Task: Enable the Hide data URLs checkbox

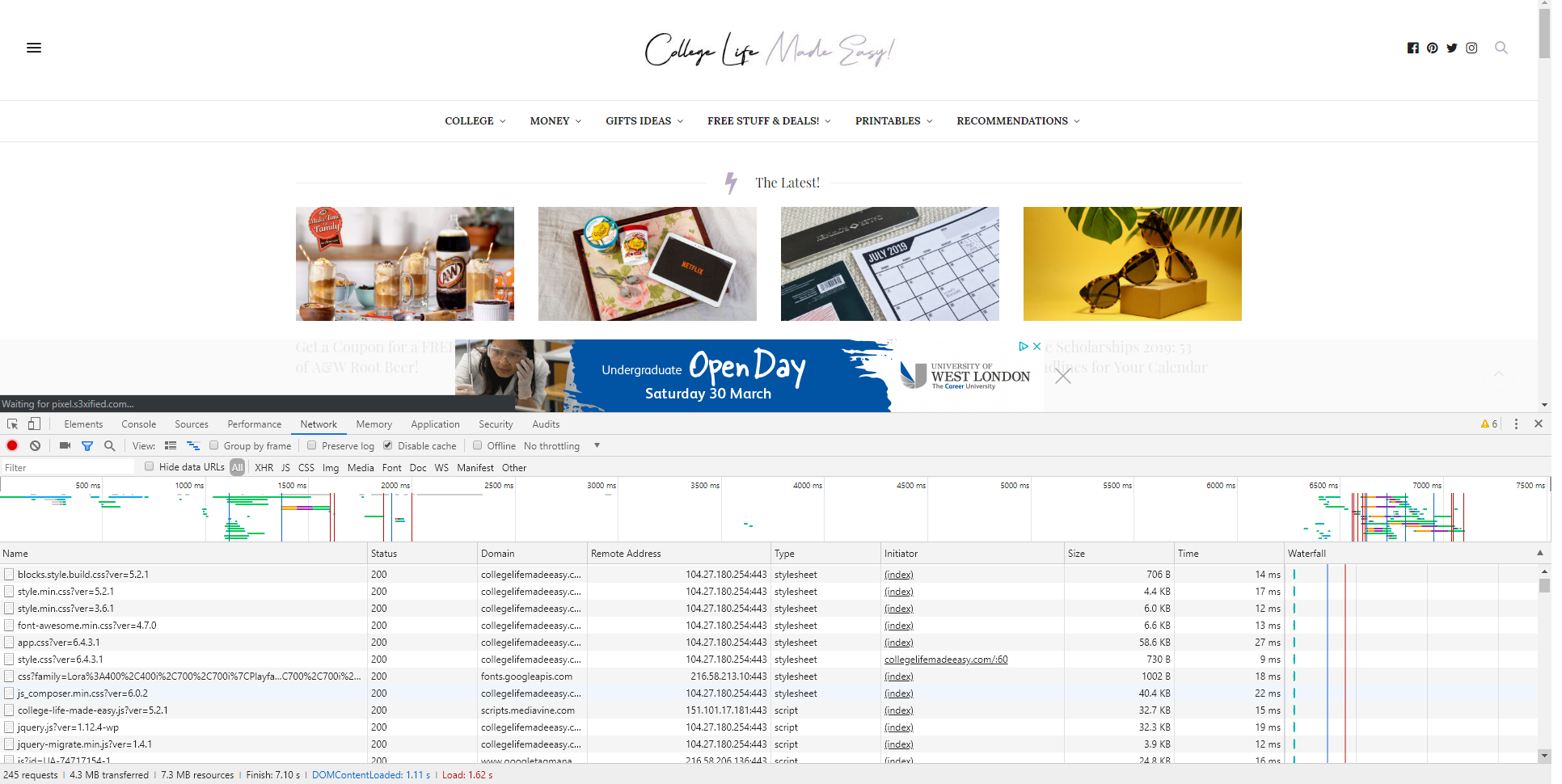Action: (149, 466)
